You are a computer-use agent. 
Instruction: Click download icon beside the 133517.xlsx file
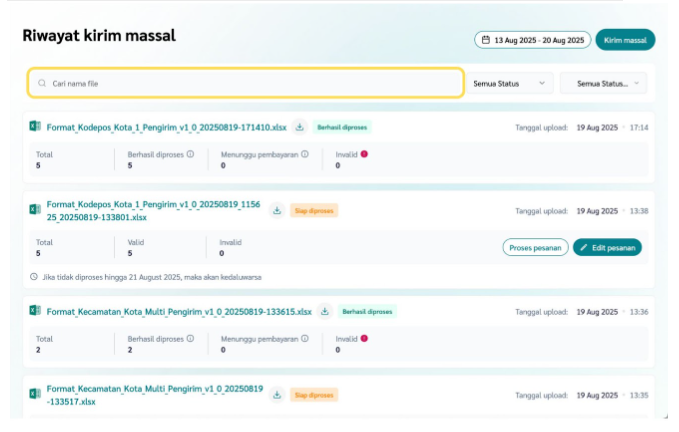[277, 395]
